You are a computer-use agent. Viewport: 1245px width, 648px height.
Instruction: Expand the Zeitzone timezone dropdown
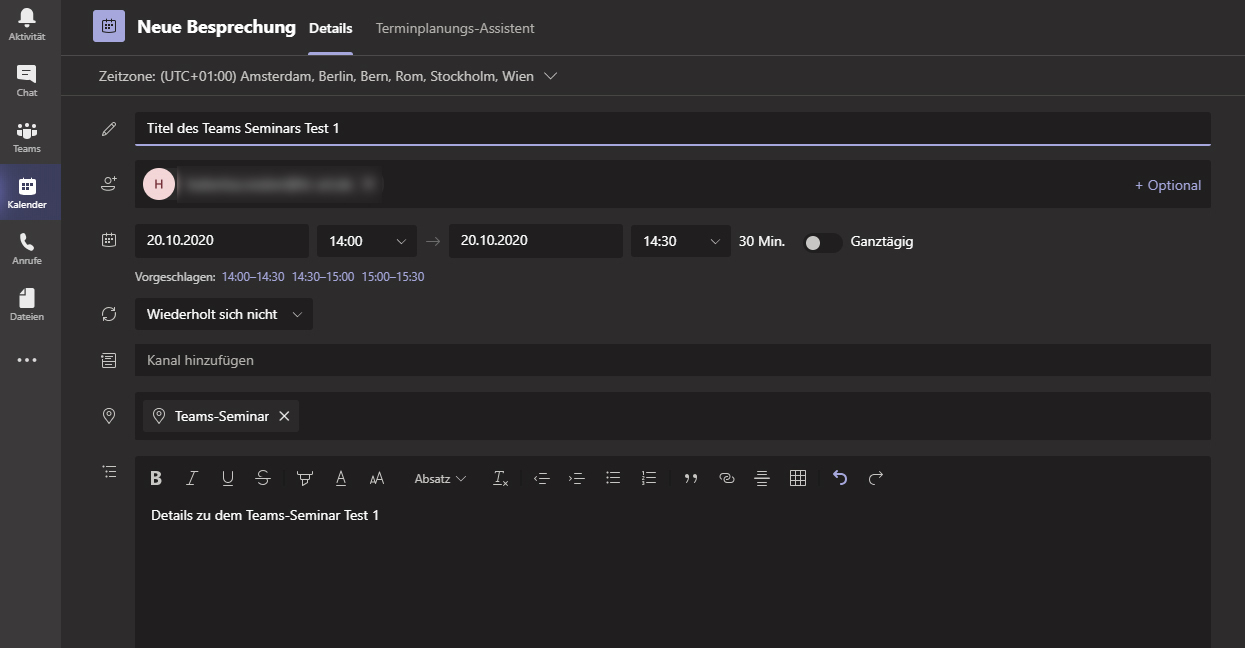(x=549, y=76)
